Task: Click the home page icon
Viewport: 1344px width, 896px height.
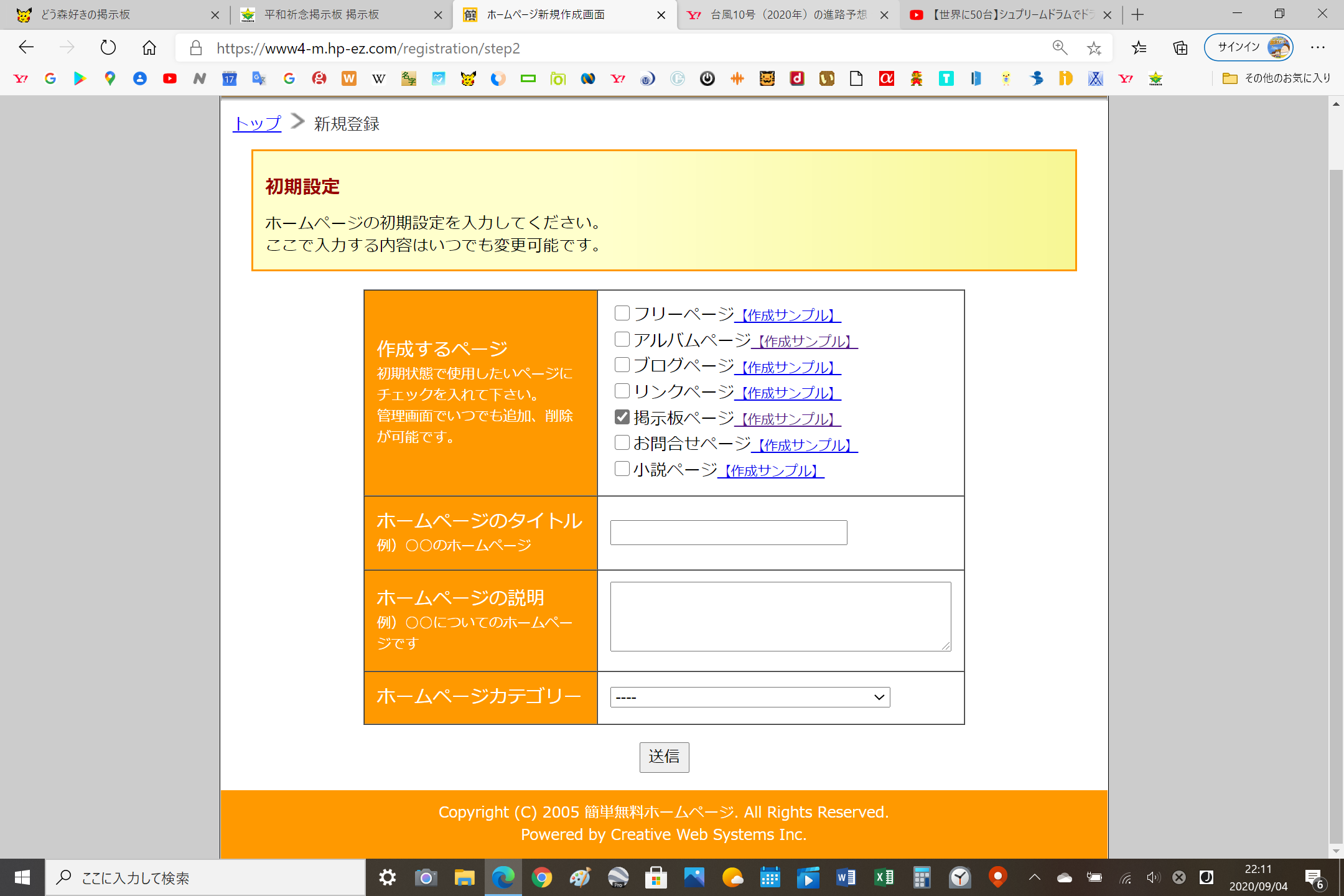Action: click(149, 47)
